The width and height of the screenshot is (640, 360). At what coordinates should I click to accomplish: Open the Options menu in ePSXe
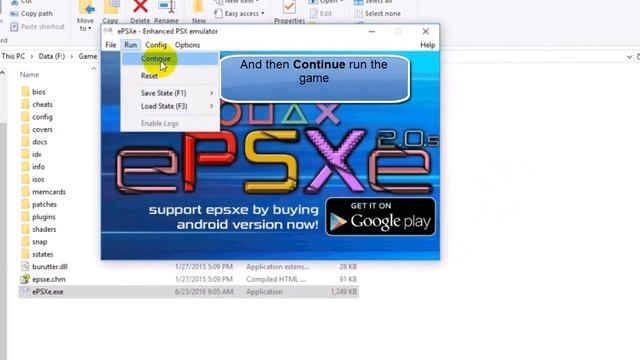(187, 45)
